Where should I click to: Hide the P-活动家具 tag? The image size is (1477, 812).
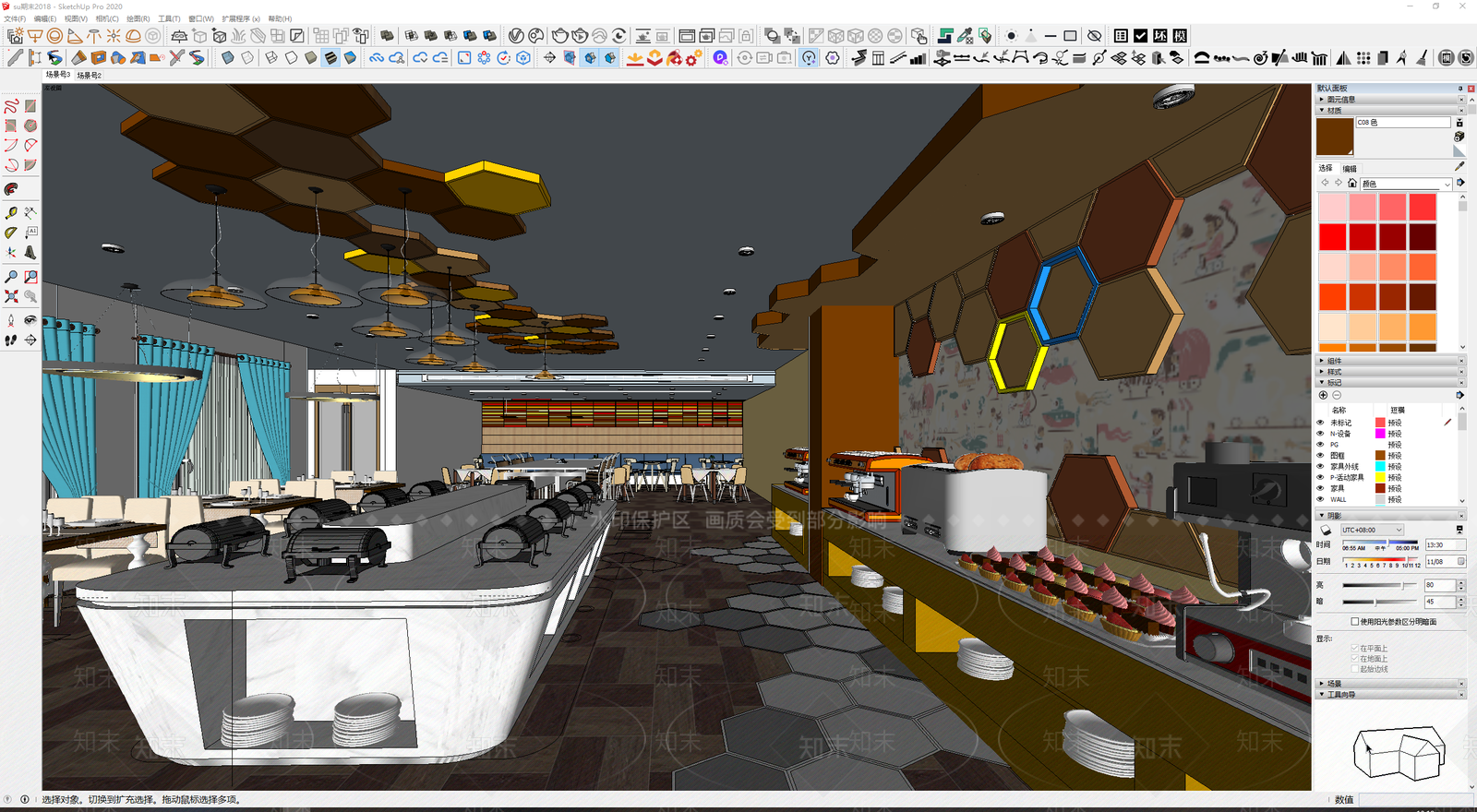(1320, 478)
